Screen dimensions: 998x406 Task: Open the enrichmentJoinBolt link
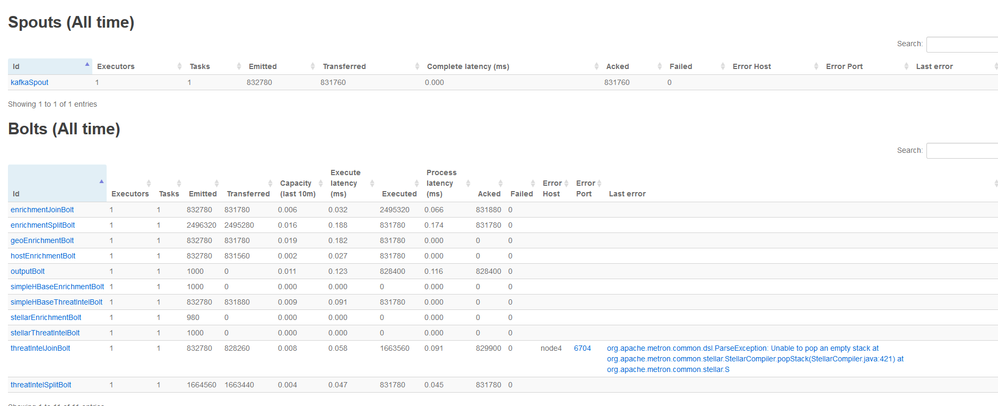click(x=43, y=209)
